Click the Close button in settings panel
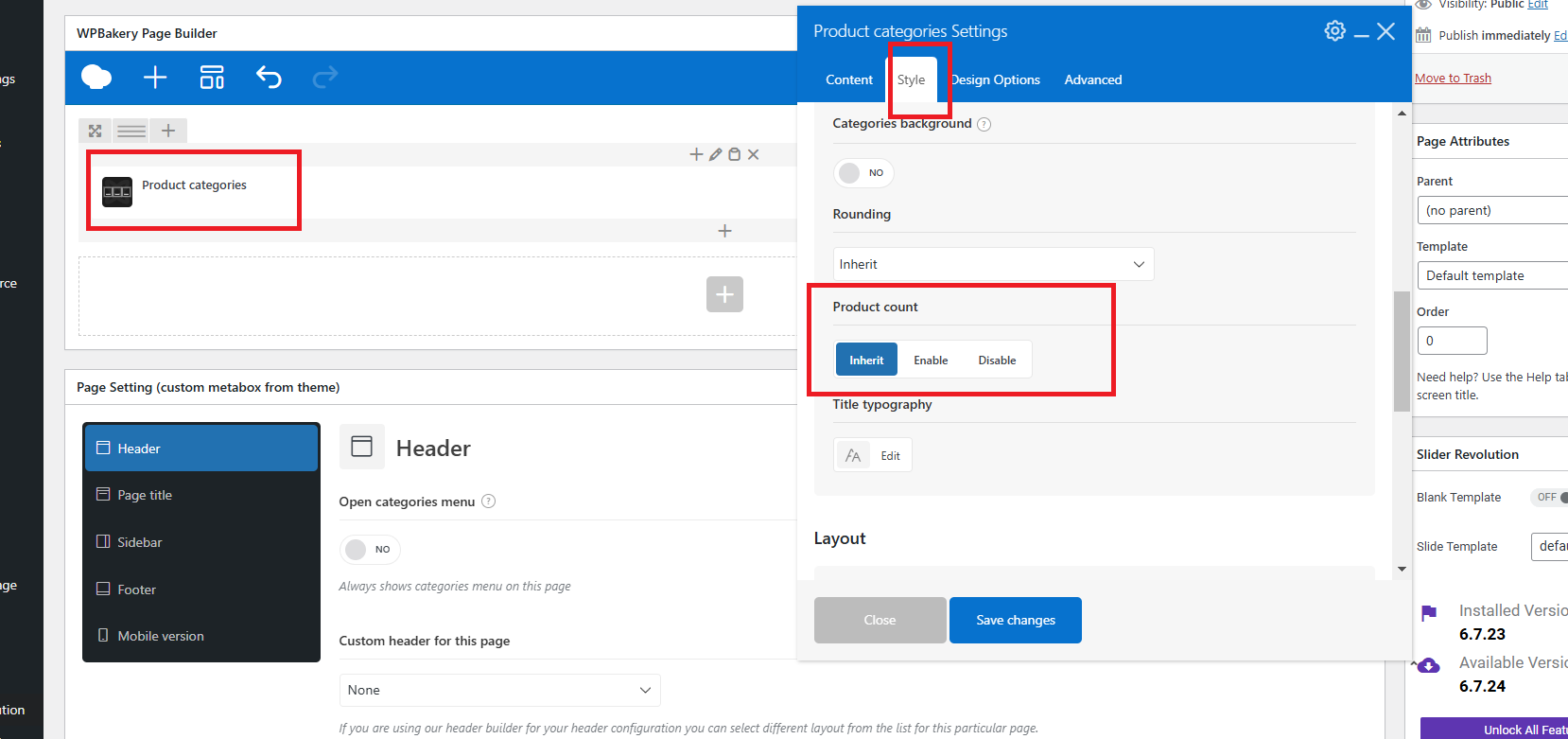The width and height of the screenshot is (1568, 739). [880, 620]
